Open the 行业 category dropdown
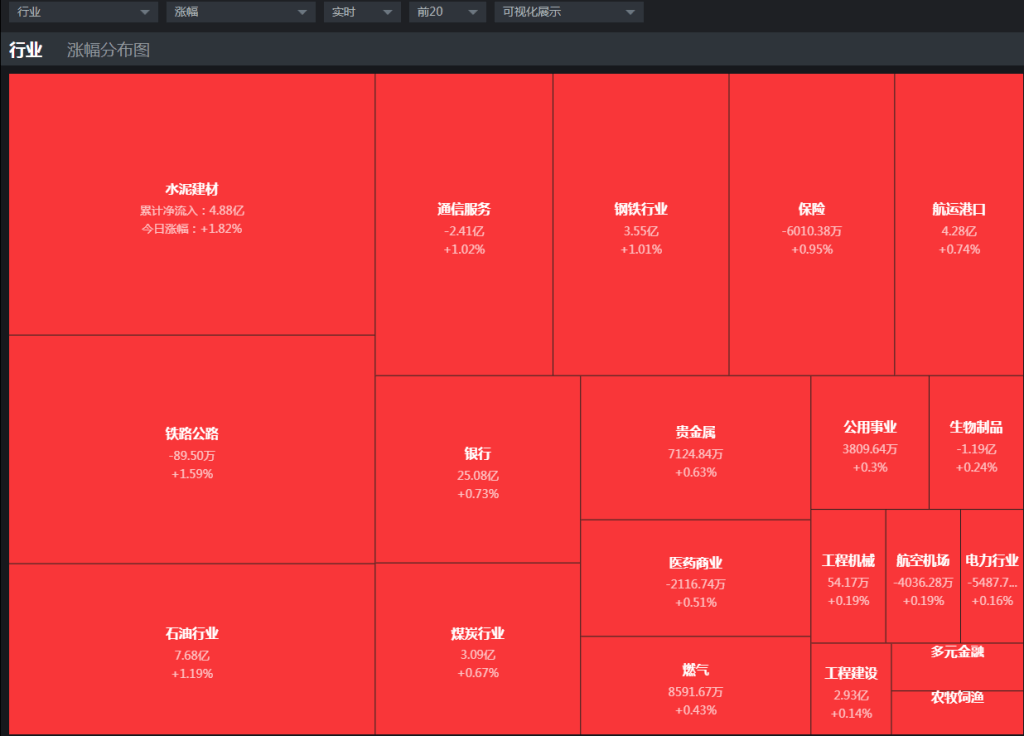The width and height of the screenshot is (1024, 736). click(83, 12)
